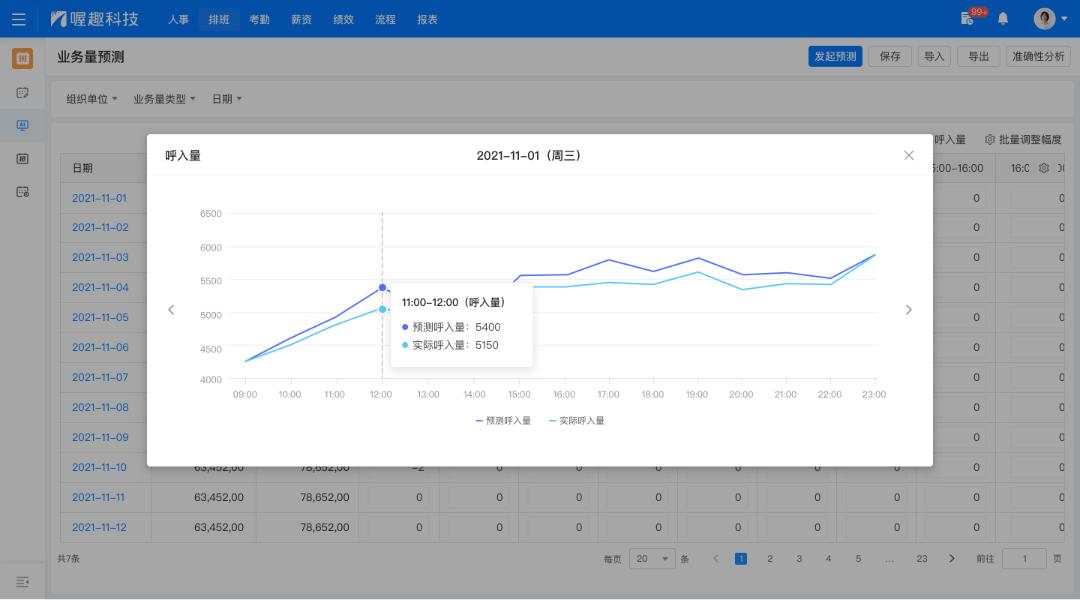Open the page size dropdown showing 20
The height and width of the screenshot is (600, 1080).
[x=653, y=559]
